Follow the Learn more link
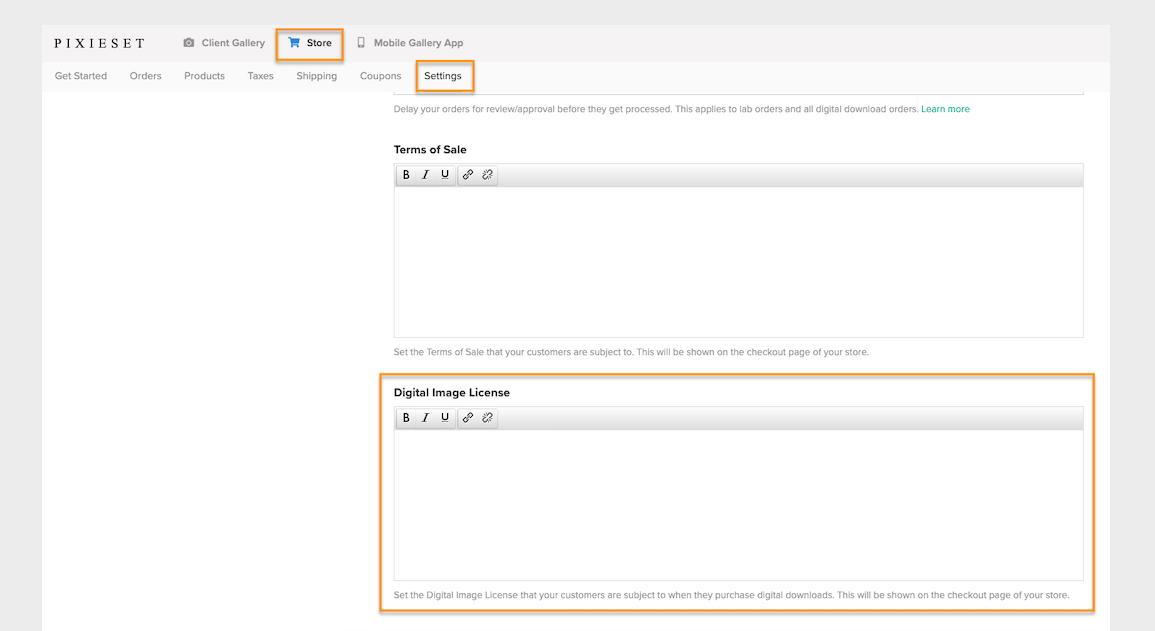 pos(945,109)
